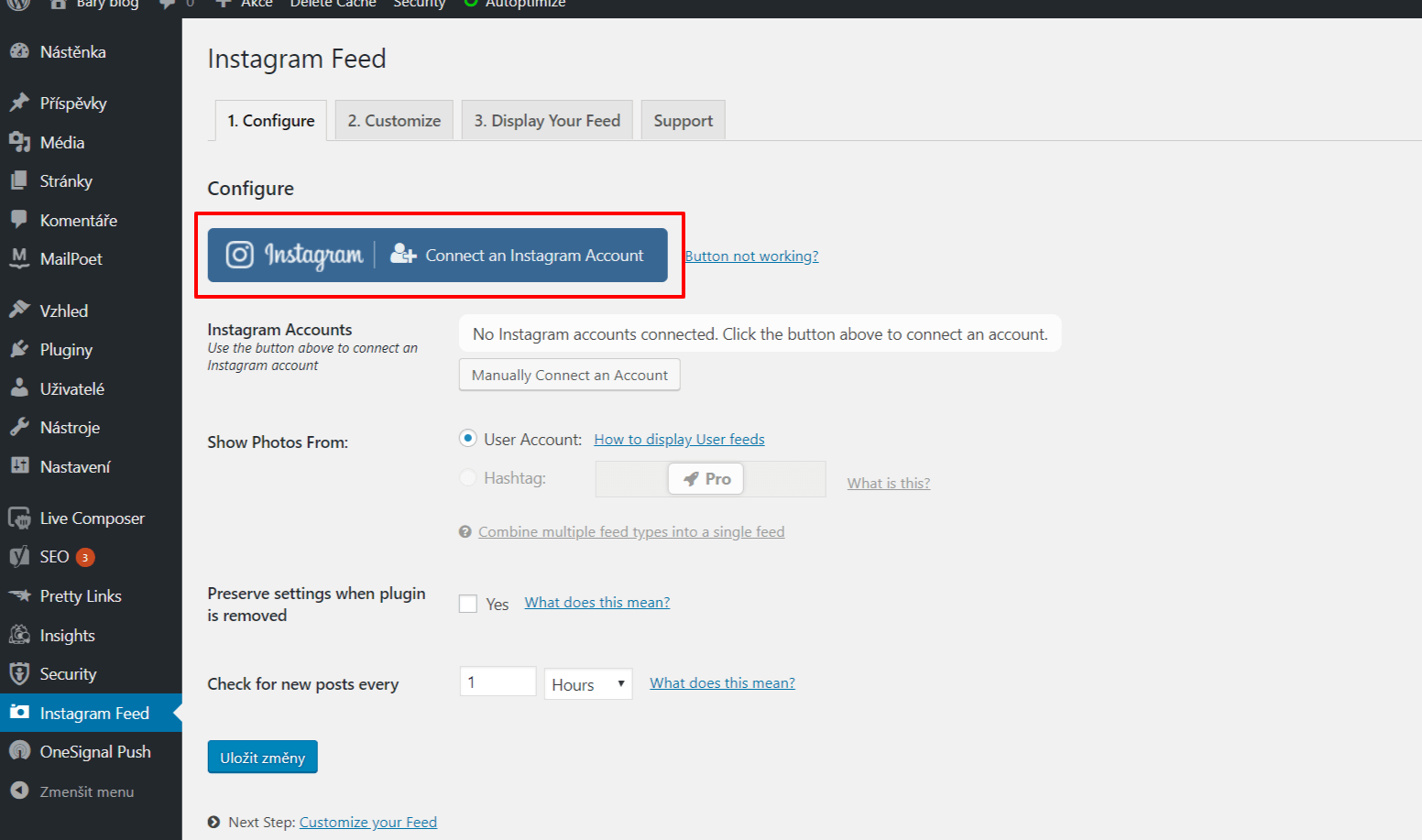This screenshot has width=1422, height=840.
Task: Click the Autoptimize green status icon
Action: point(471,3)
